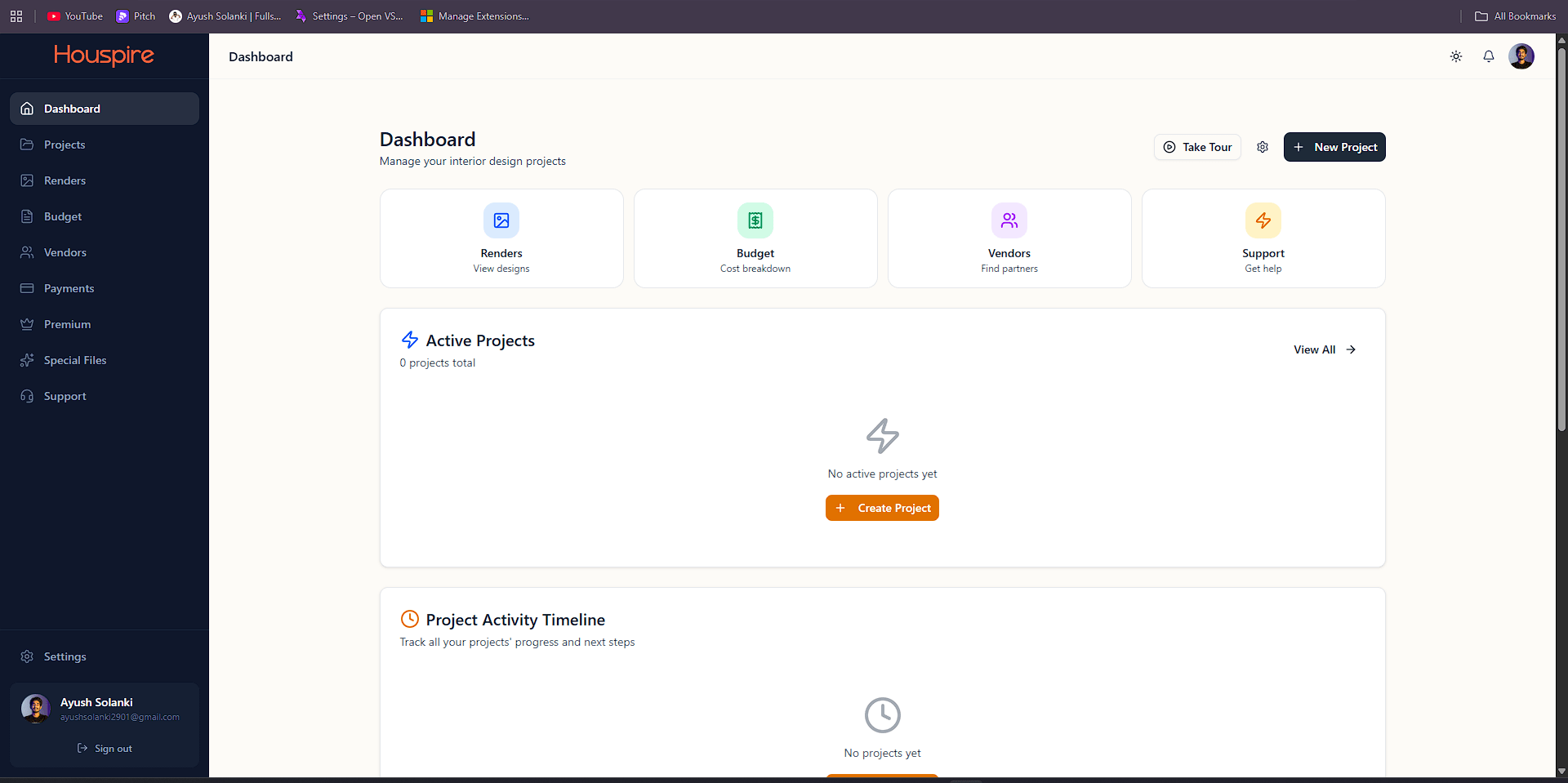The image size is (1568, 783).
Task: Open the YouTube bookmark
Action: pos(75,16)
